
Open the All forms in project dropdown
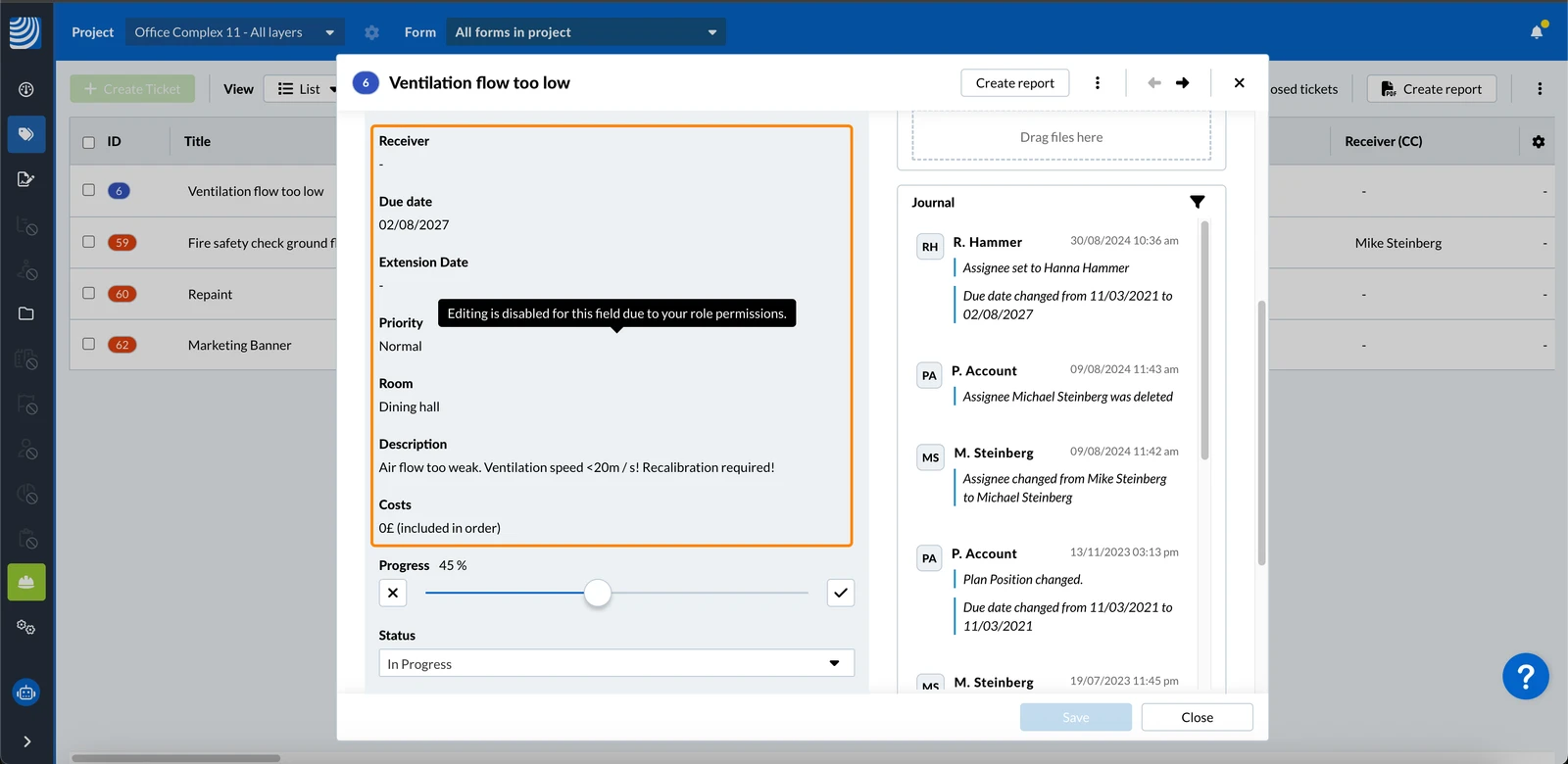coord(586,32)
